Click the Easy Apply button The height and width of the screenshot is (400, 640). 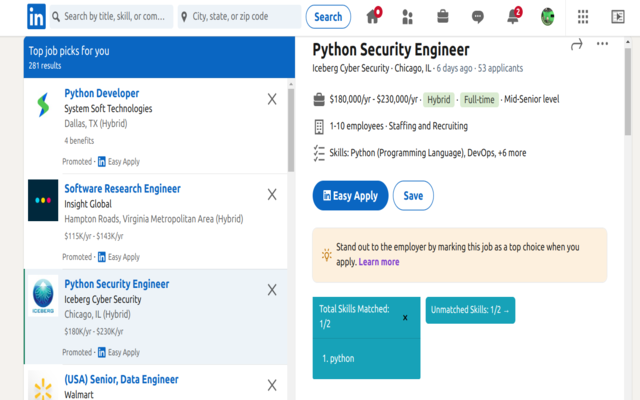pyautogui.click(x=350, y=196)
